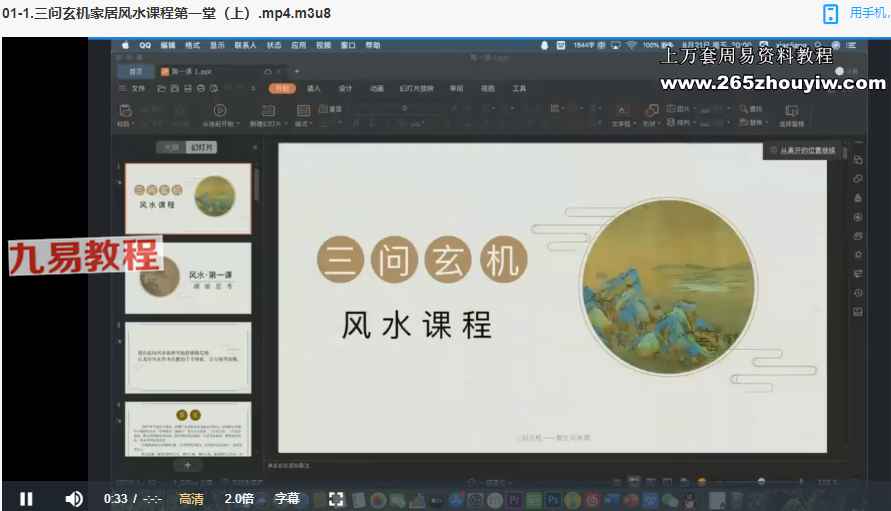Toggle 字幕 subtitles in player
891x511 pixels.
pos(287,499)
